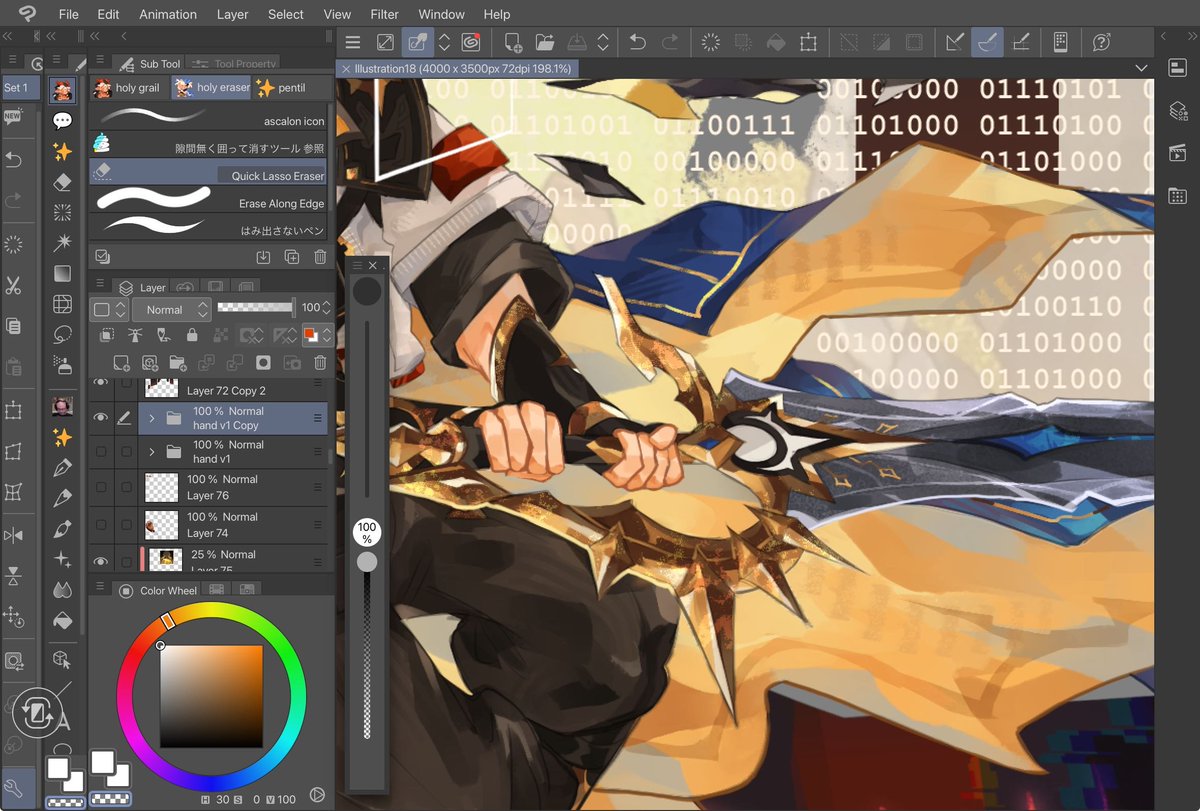Click the smartphone companion mode icon
1200x811 pixels.
[x=1061, y=42]
